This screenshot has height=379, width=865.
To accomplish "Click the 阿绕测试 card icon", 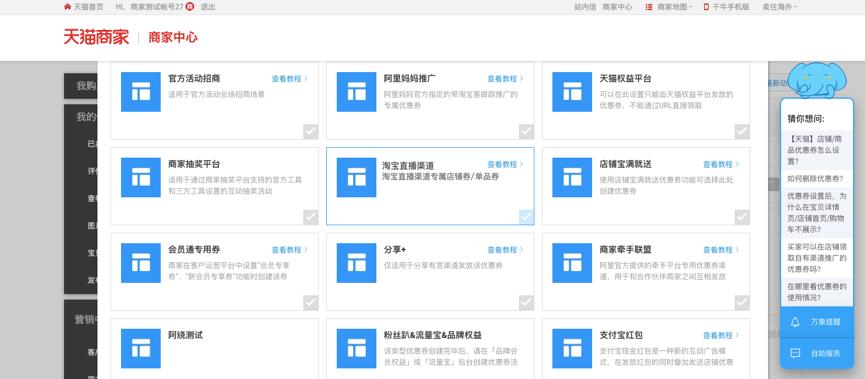I will [141, 348].
